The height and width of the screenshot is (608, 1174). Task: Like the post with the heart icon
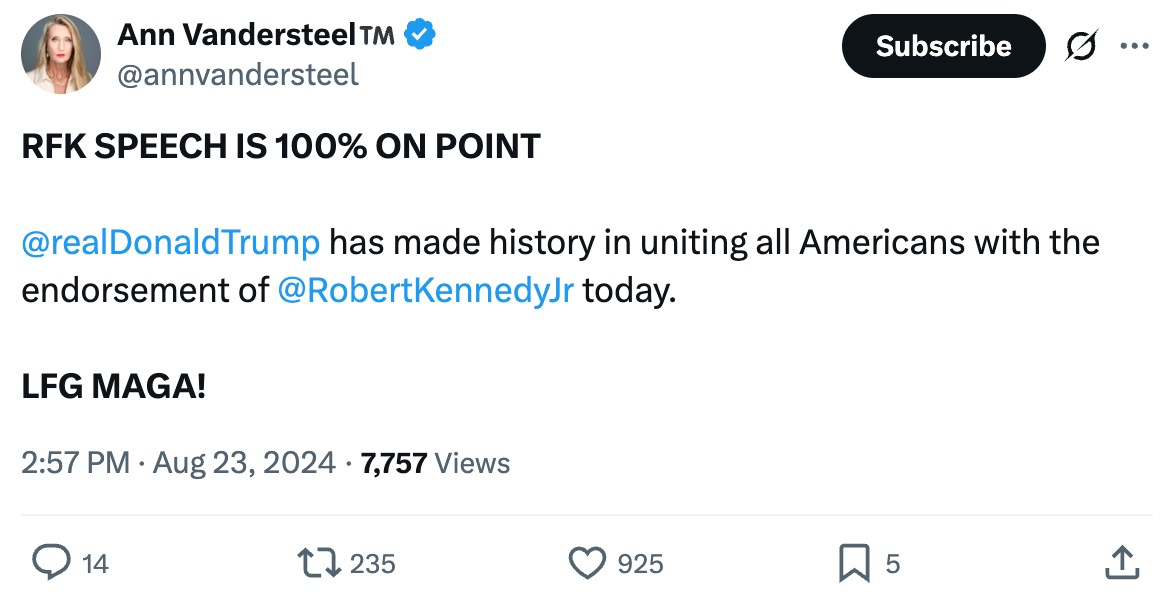pyautogui.click(x=587, y=563)
